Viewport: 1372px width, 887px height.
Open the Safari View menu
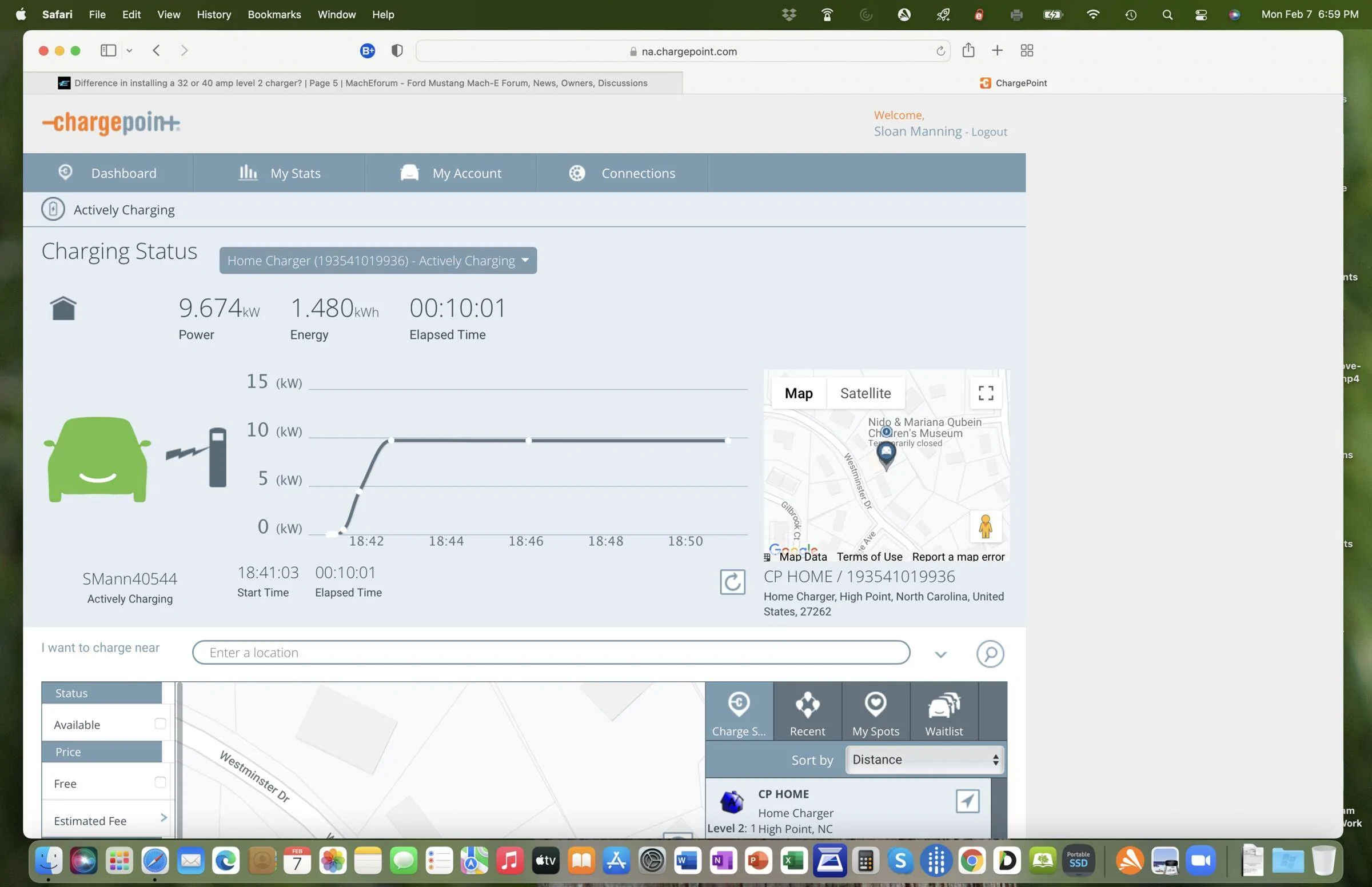click(169, 14)
